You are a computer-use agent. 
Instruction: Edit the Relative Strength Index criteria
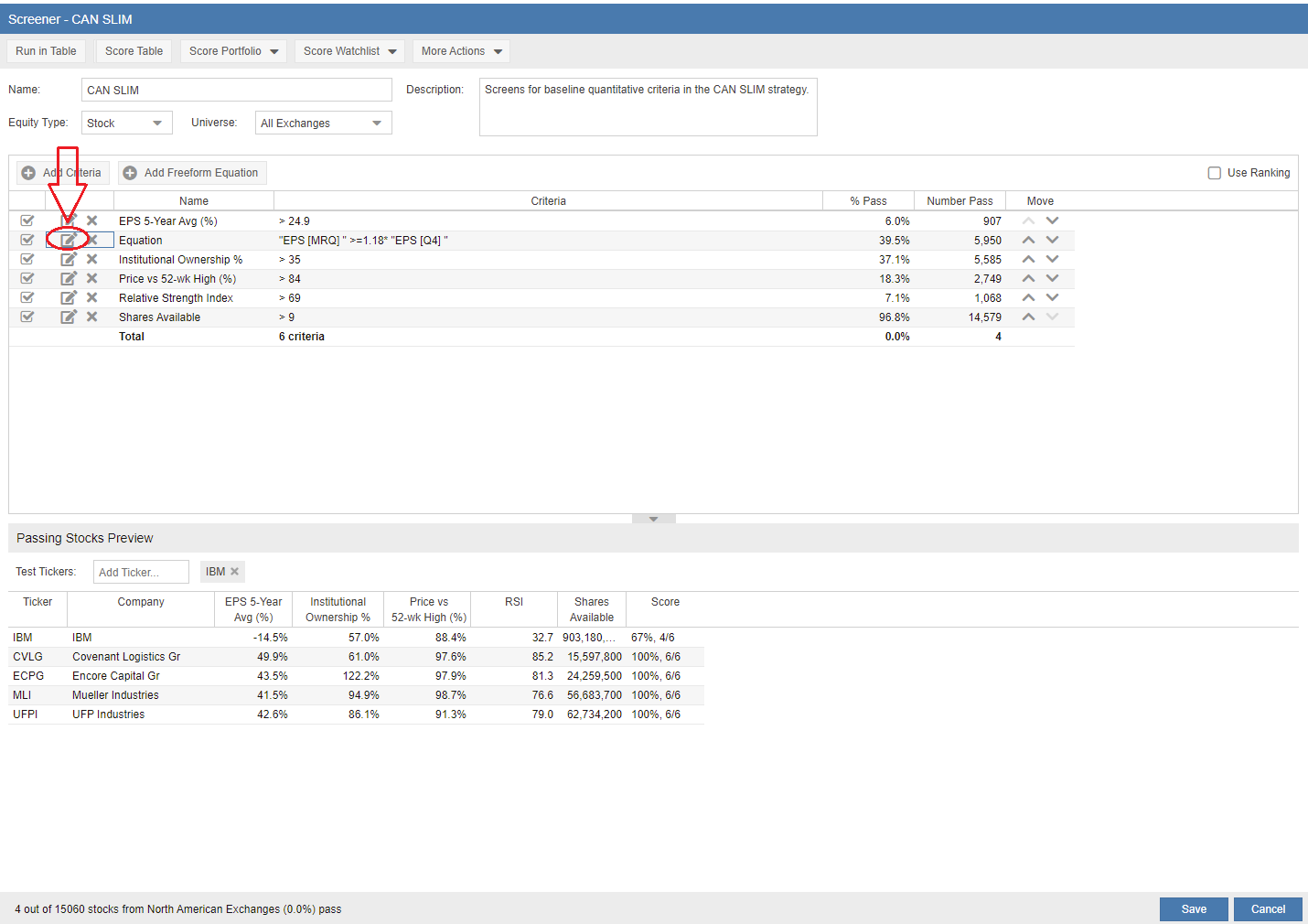(x=69, y=298)
